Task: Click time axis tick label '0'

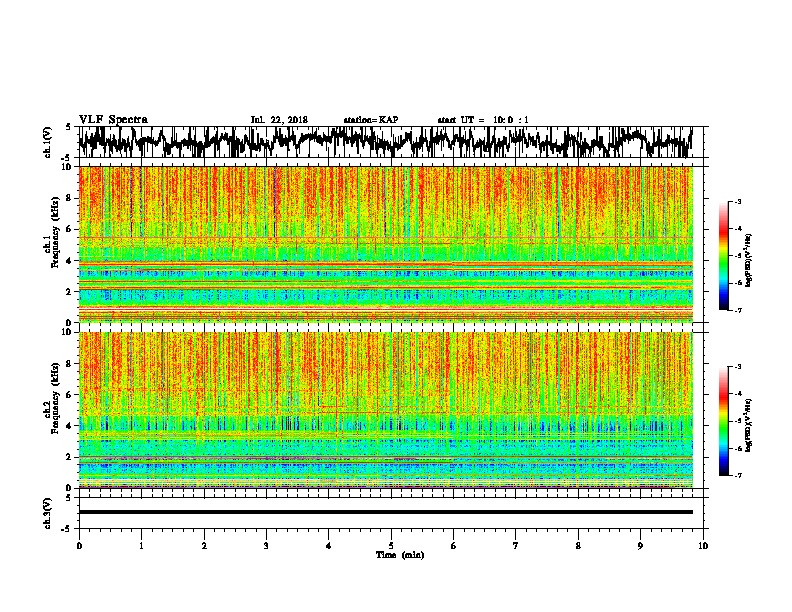Action: click(79, 546)
